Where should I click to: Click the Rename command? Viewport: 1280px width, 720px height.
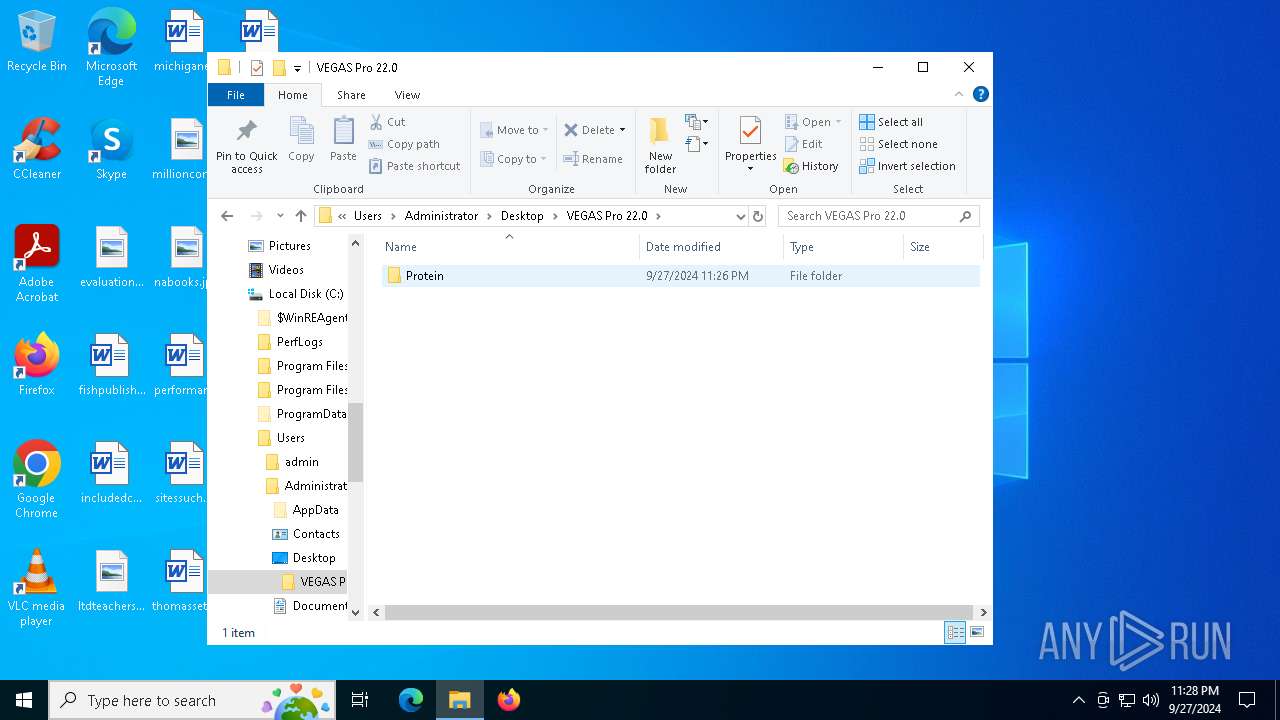tap(593, 158)
